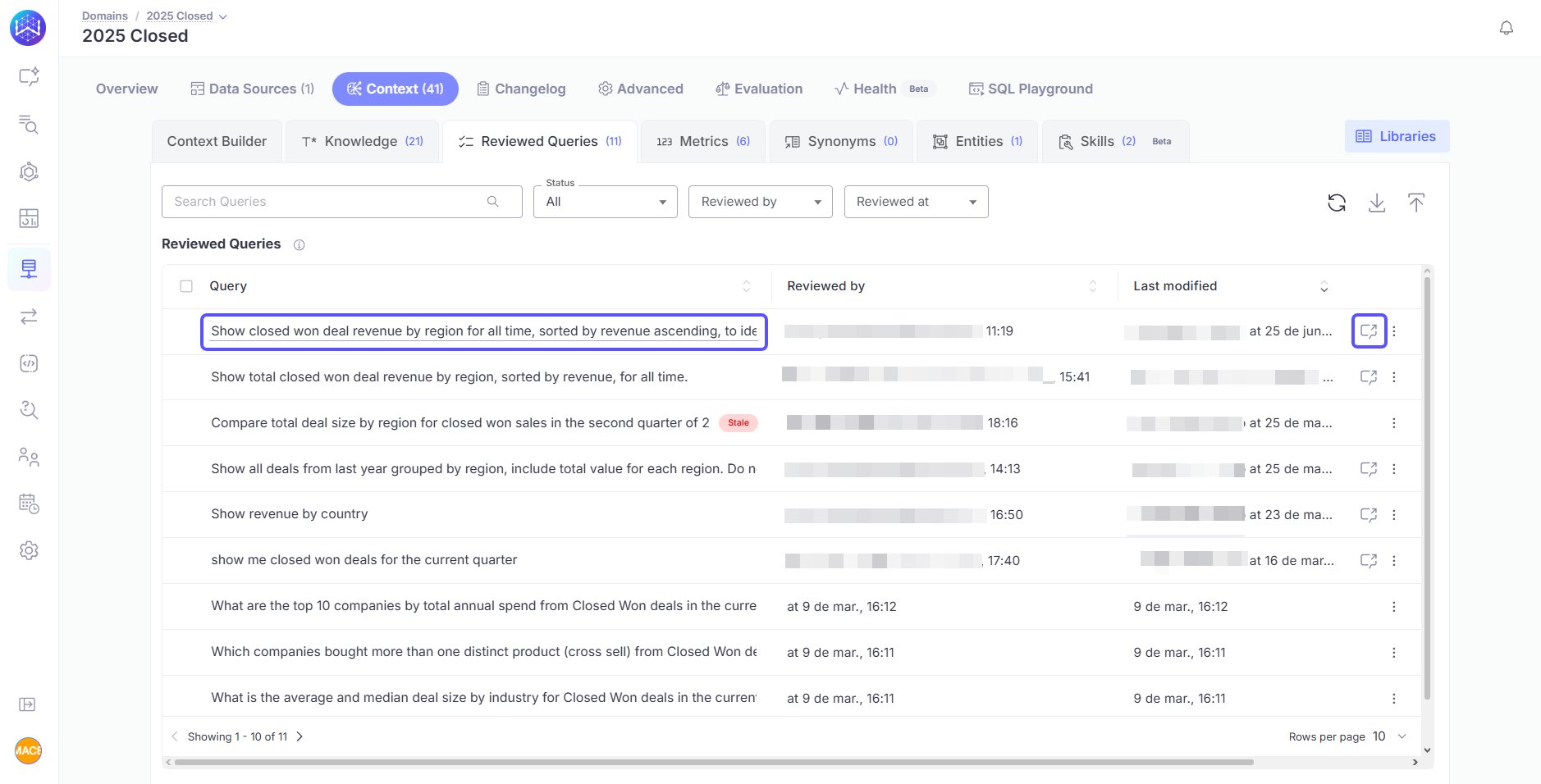Open the users icon in sidebar
Screen dimensions: 1541x784
click(x=29, y=457)
